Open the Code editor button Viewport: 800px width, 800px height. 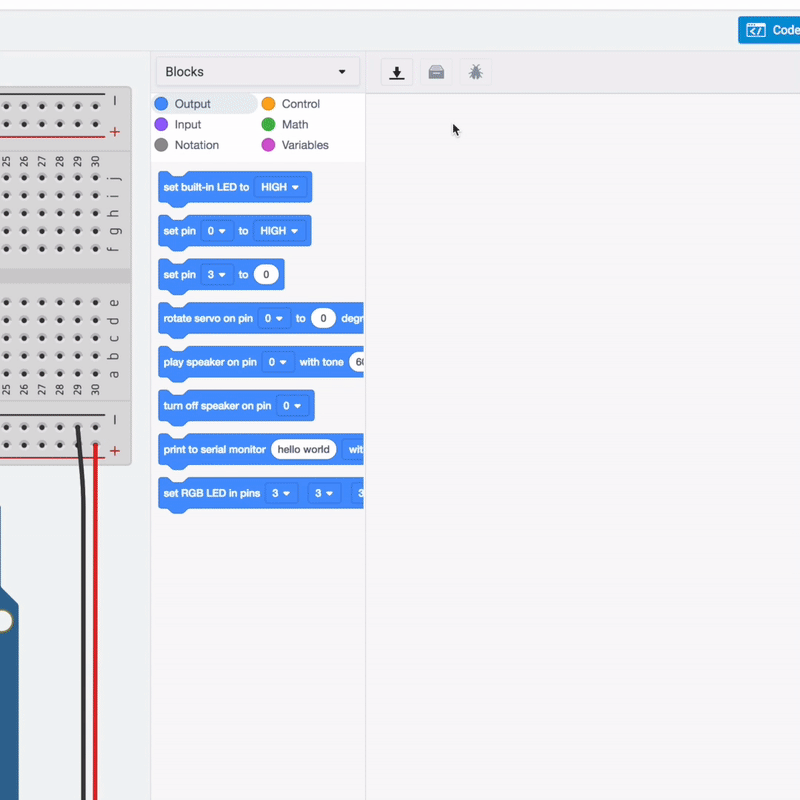pyautogui.click(x=769, y=30)
